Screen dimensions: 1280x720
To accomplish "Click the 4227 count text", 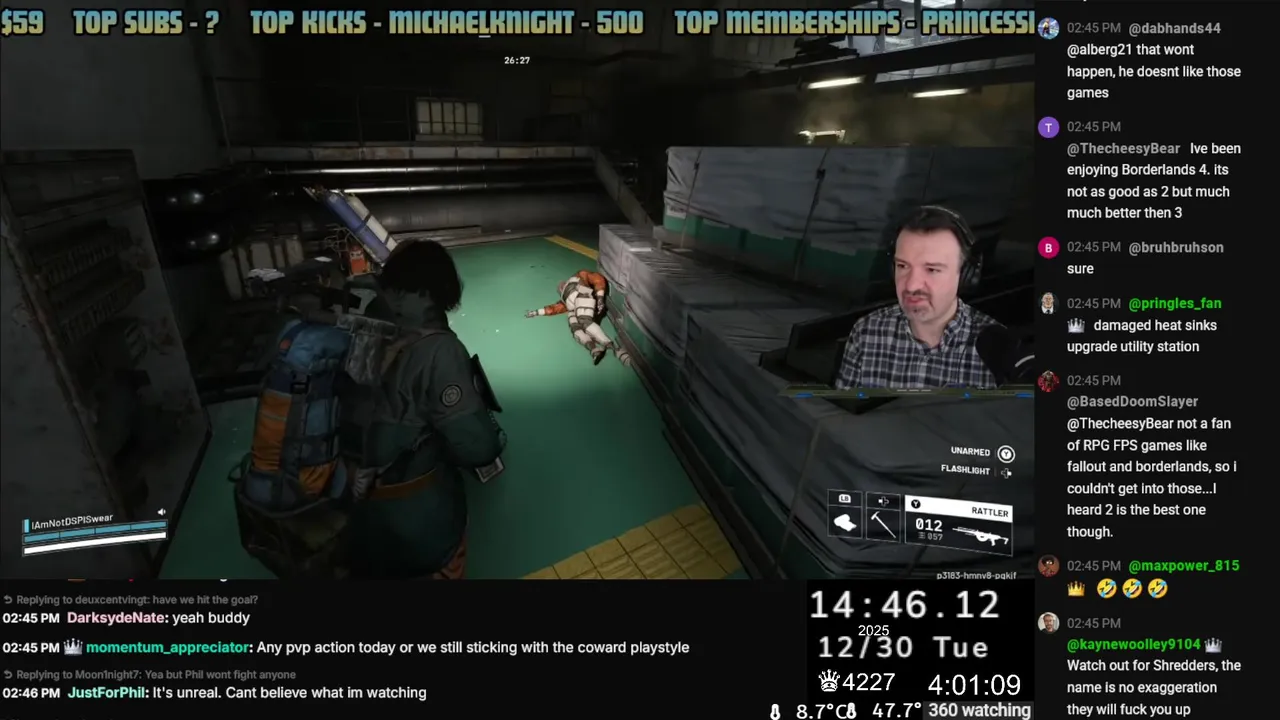I will click(x=869, y=683).
